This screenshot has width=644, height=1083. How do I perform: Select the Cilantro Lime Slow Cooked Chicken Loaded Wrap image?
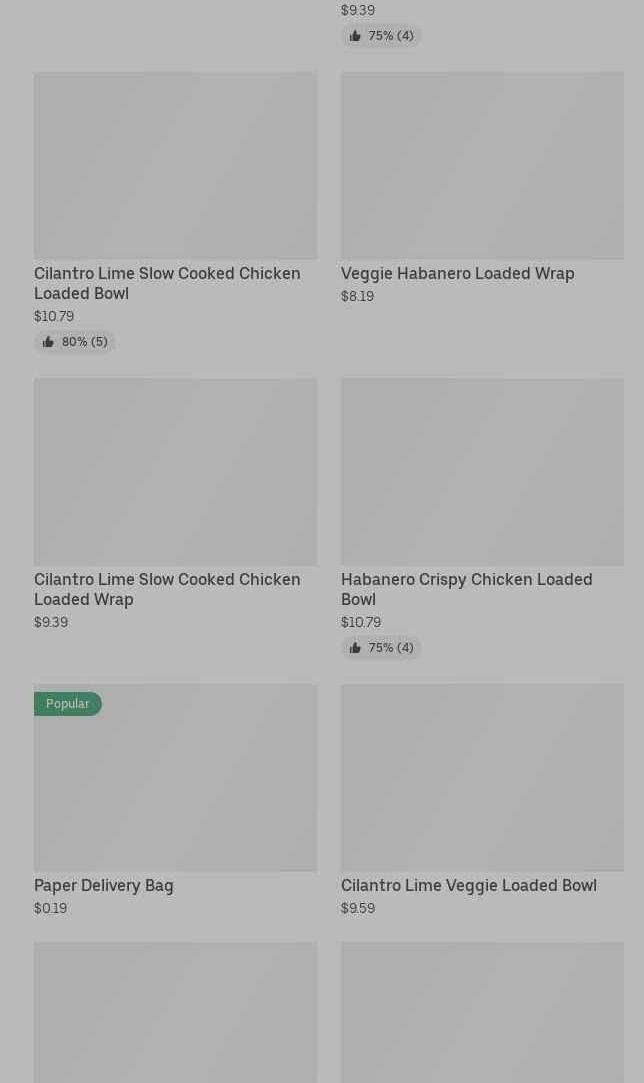(175, 471)
